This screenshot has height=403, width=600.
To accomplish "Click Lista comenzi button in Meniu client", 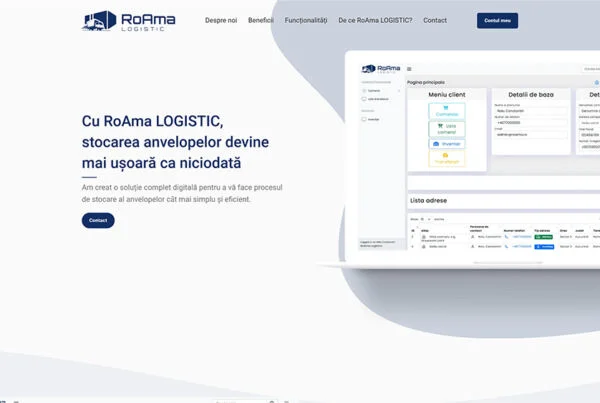I will click(x=447, y=129).
